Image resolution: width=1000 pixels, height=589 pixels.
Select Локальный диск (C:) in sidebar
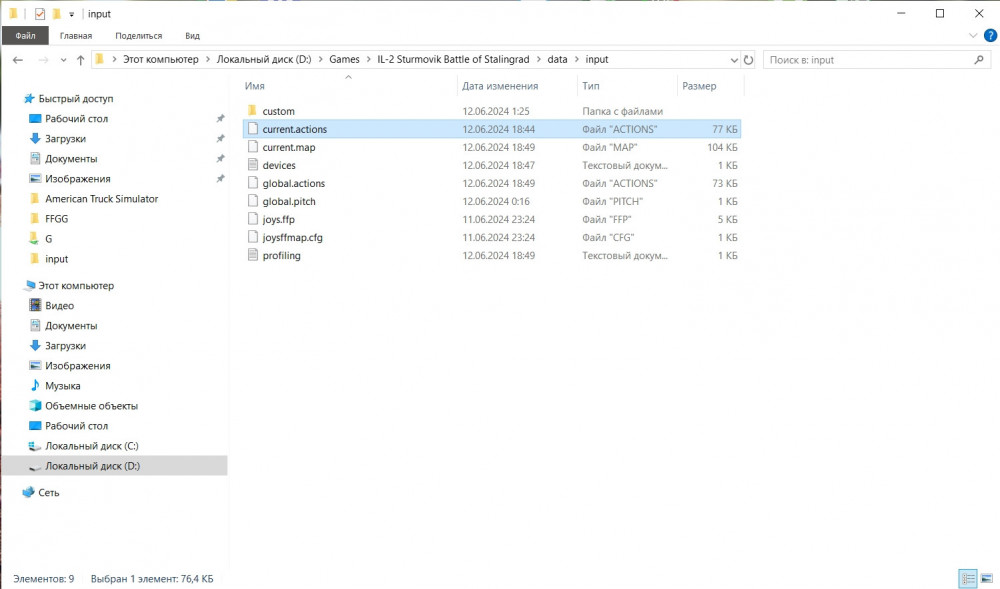pyautogui.click(x=91, y=446)
